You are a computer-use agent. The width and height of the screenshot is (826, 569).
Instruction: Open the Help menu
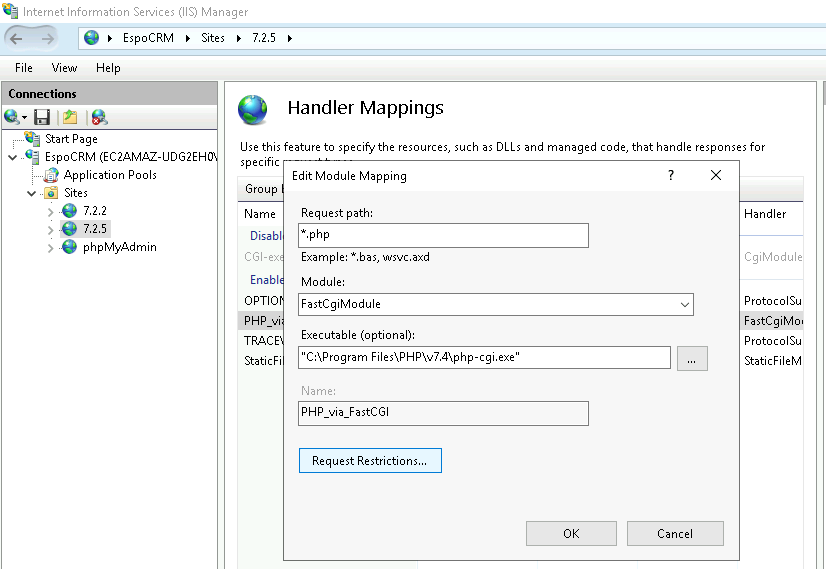108,68
